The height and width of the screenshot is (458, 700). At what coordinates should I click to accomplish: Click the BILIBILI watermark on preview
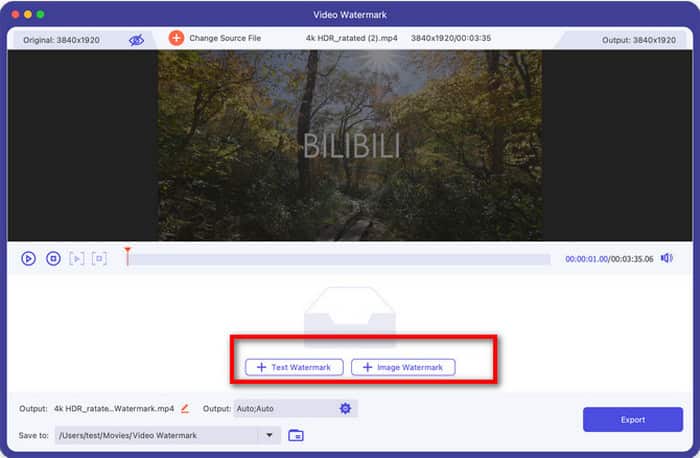pyautogui.click(x=351, y=146)
